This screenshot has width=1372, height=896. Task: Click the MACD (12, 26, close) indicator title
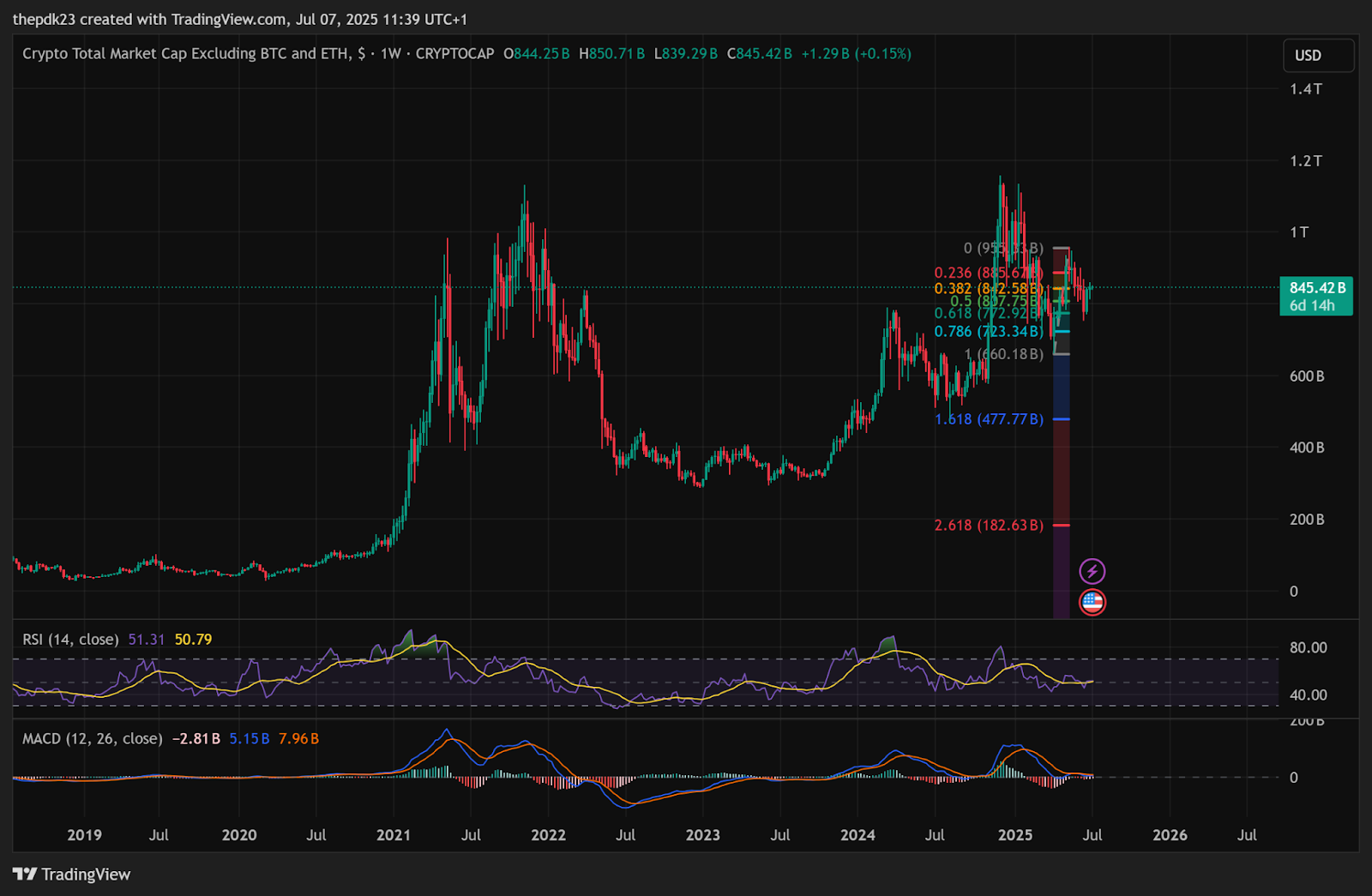(x=93, y=739)
